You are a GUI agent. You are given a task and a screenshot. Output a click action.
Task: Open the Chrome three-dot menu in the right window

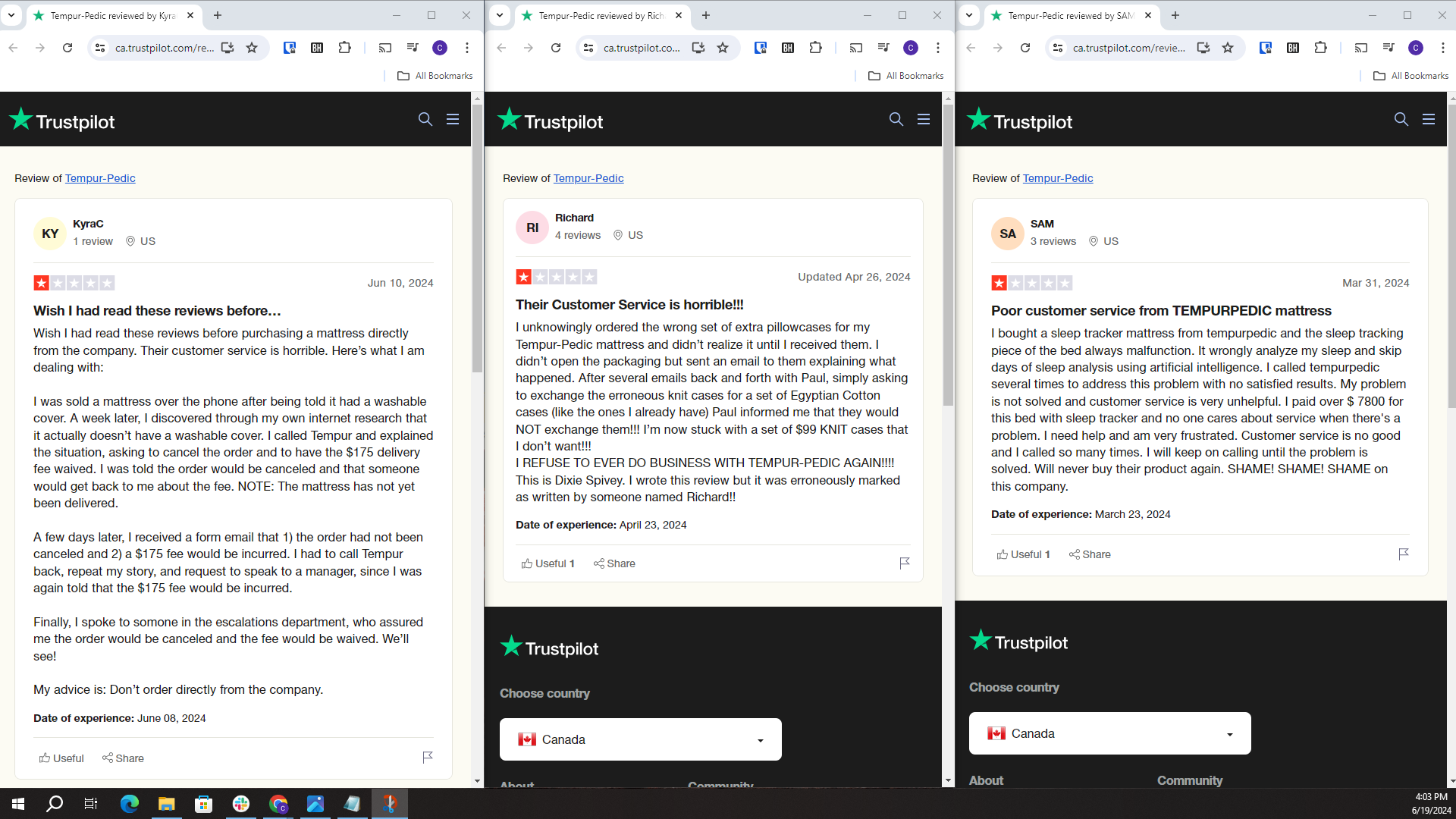point(1443,48)
